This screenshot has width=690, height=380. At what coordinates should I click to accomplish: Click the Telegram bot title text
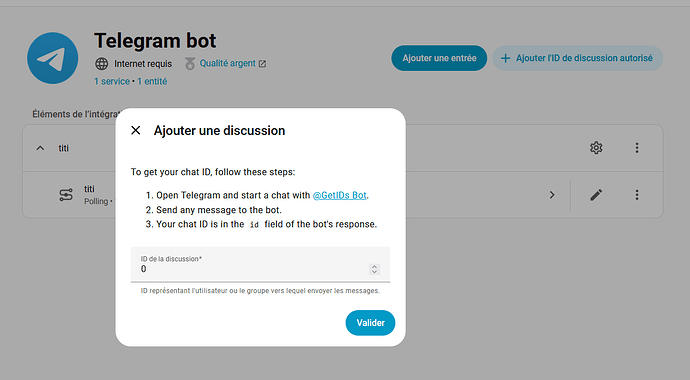(x=155, y=41)
